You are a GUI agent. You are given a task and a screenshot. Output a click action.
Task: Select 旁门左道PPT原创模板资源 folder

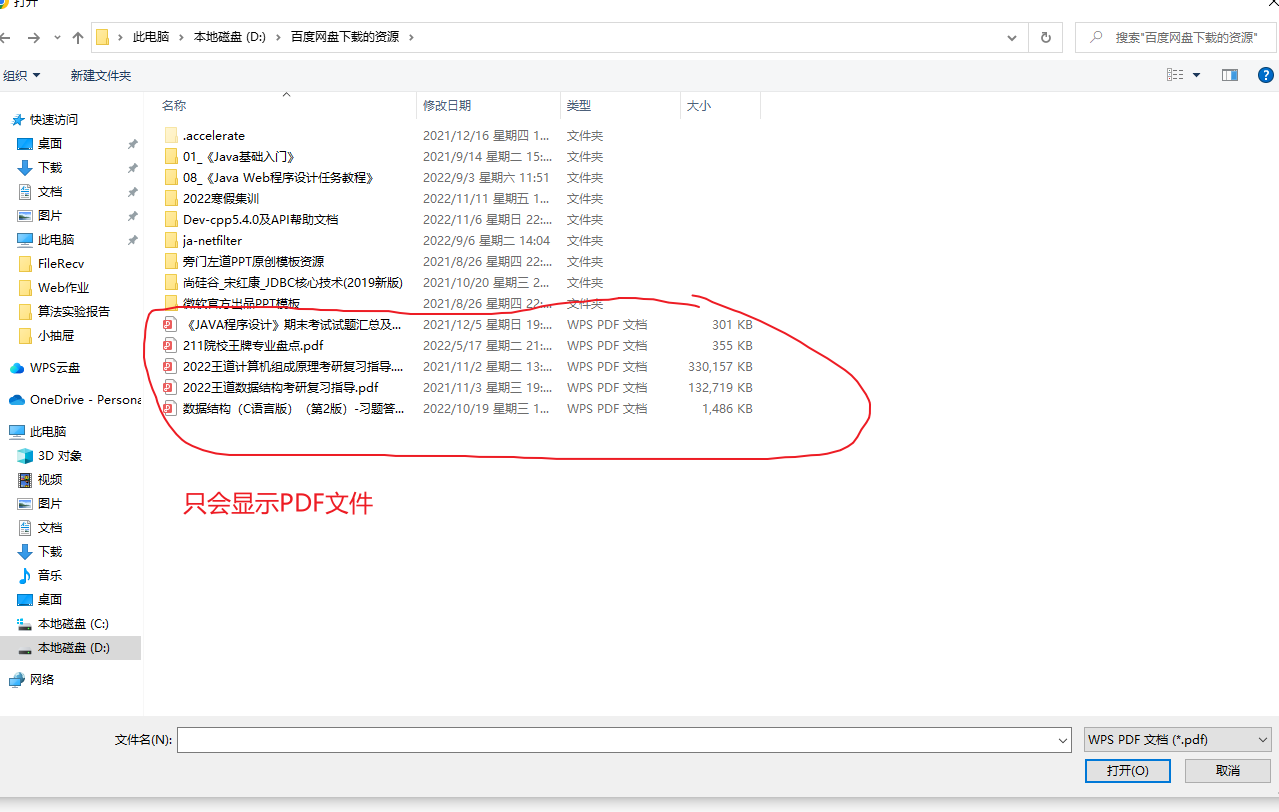coord(253,261)
